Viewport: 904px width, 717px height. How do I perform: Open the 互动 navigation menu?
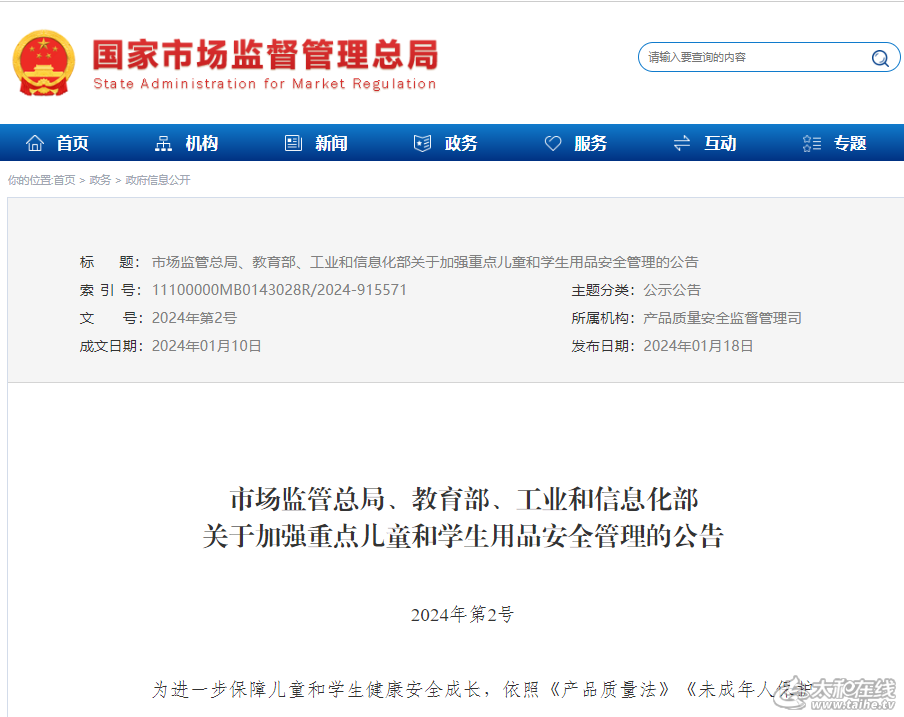[721, 143]
